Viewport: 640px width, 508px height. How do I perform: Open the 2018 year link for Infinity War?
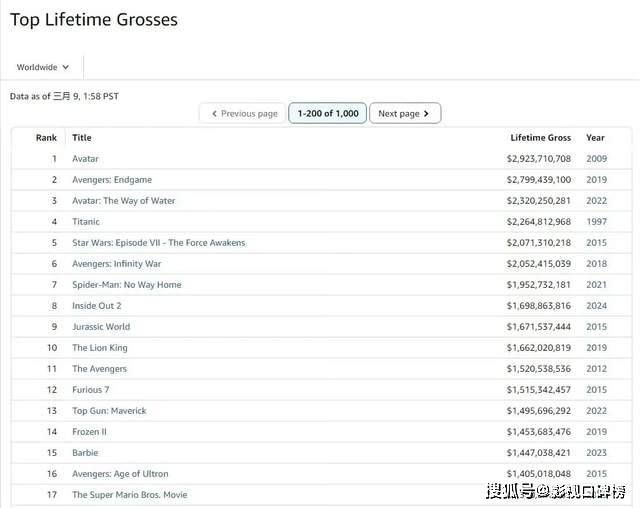click(x=596, y=264)
